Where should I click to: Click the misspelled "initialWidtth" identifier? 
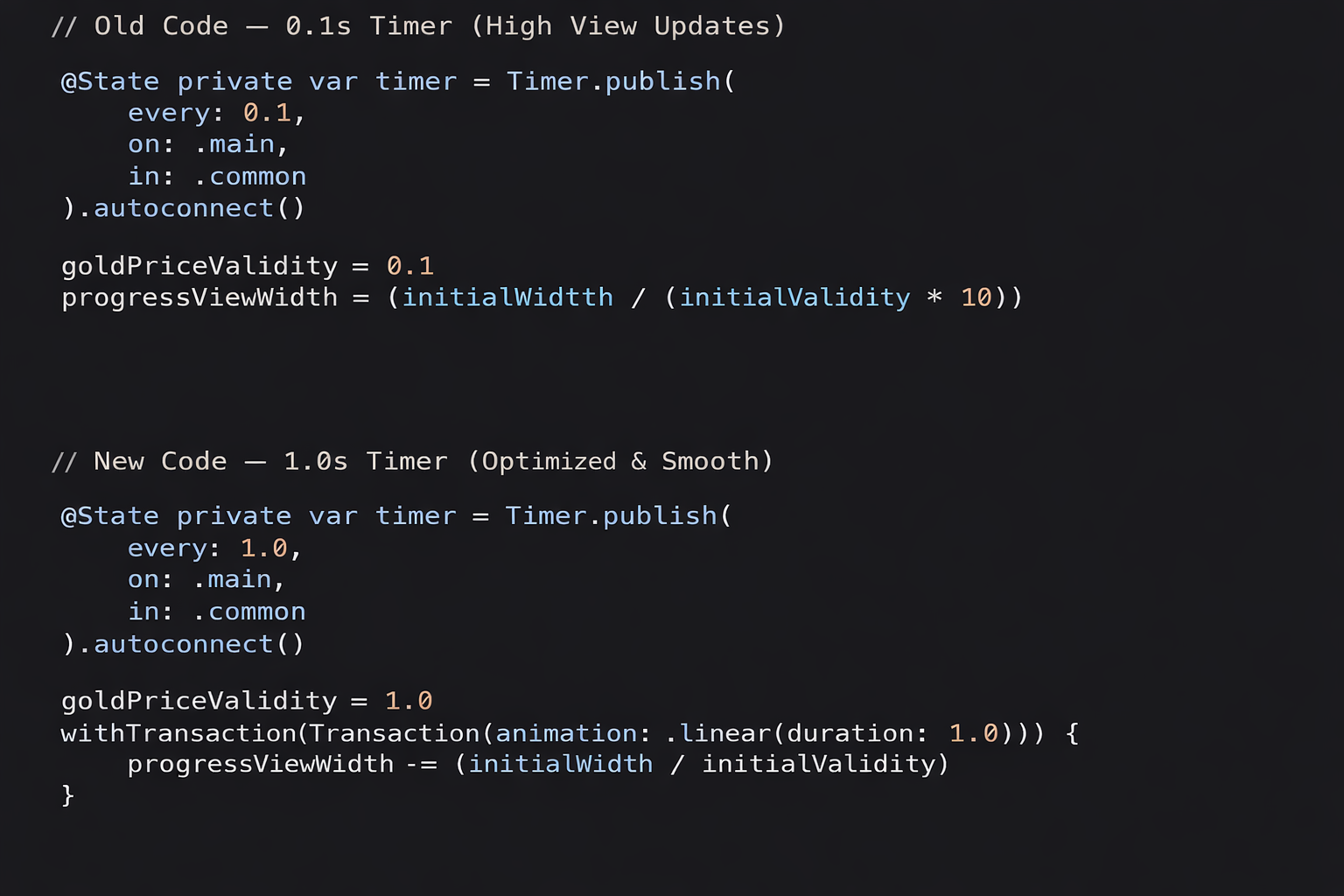507,297
